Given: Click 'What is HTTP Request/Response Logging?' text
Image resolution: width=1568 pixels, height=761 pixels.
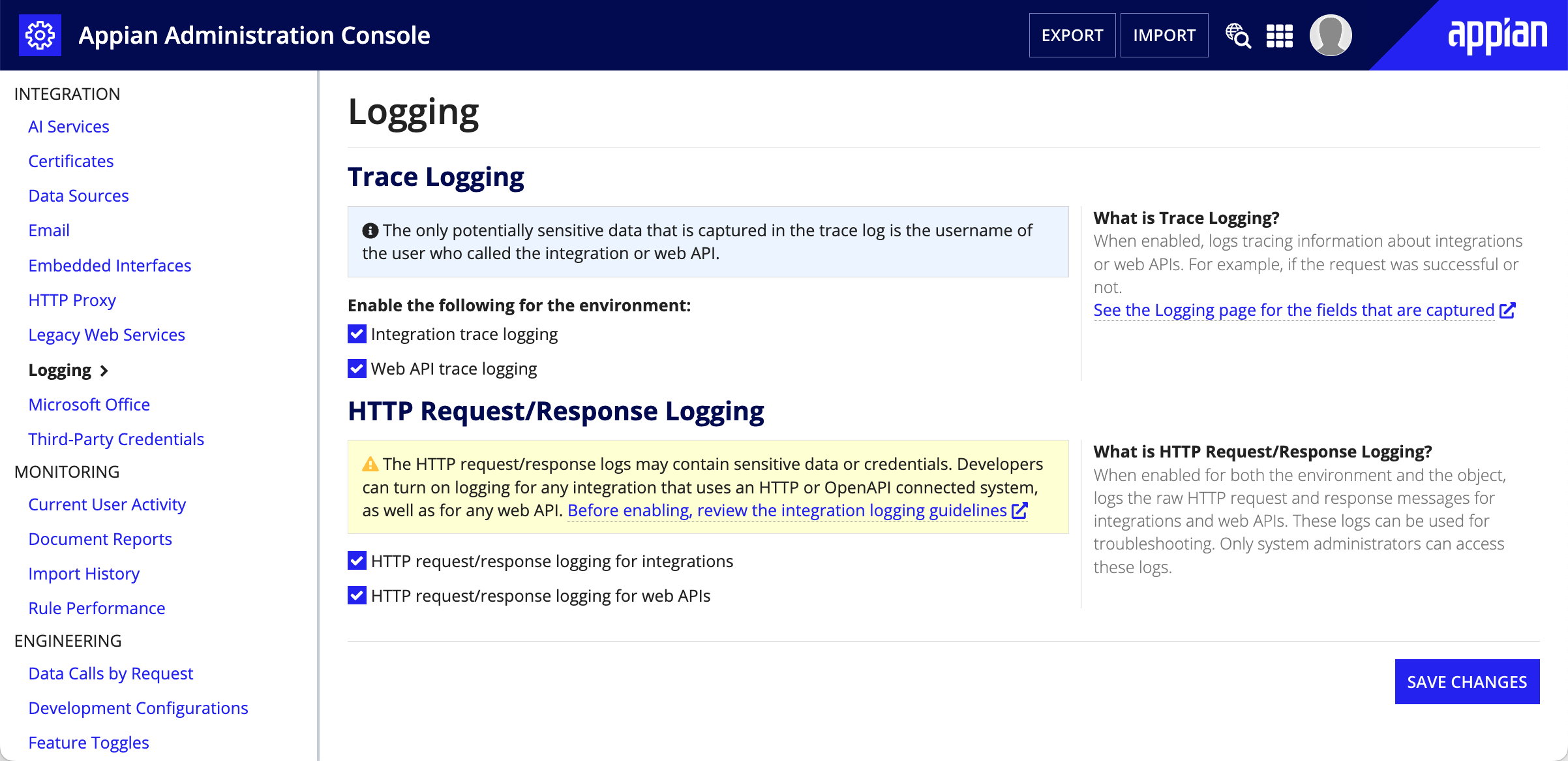Looking at the screenshot, I should click(1263, 452).
